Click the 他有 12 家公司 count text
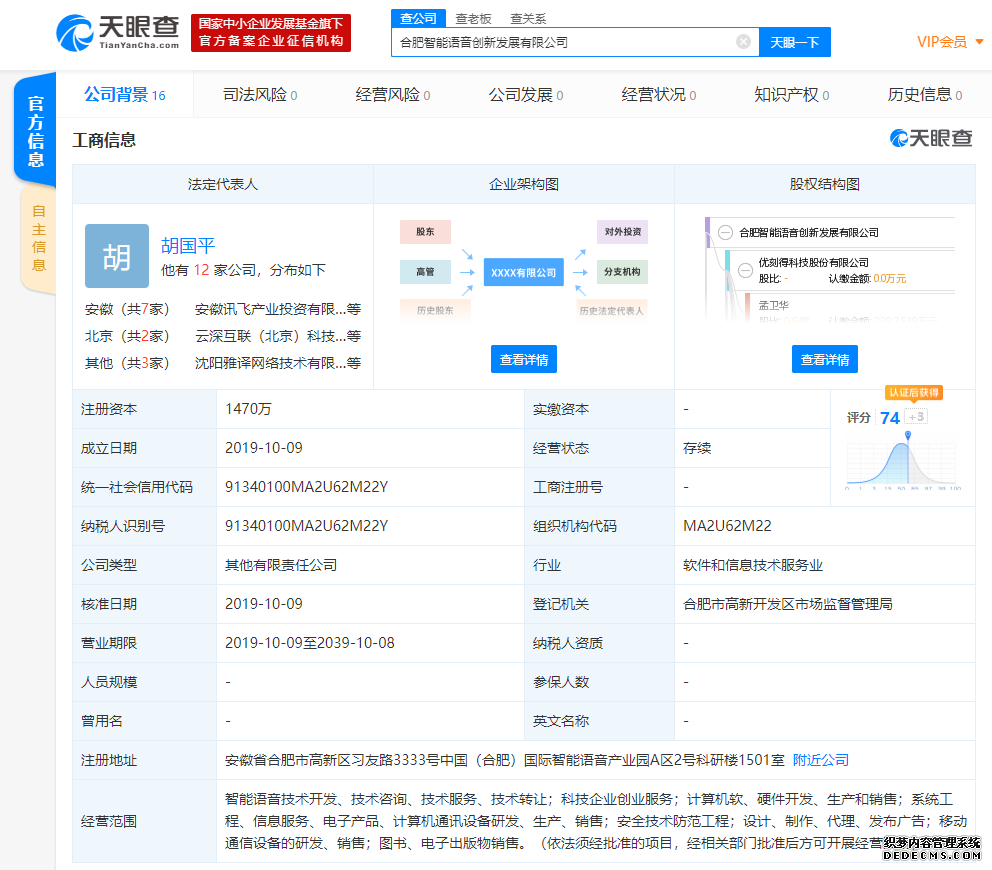The width and height of the screenshot is (992, 870). 243,270
